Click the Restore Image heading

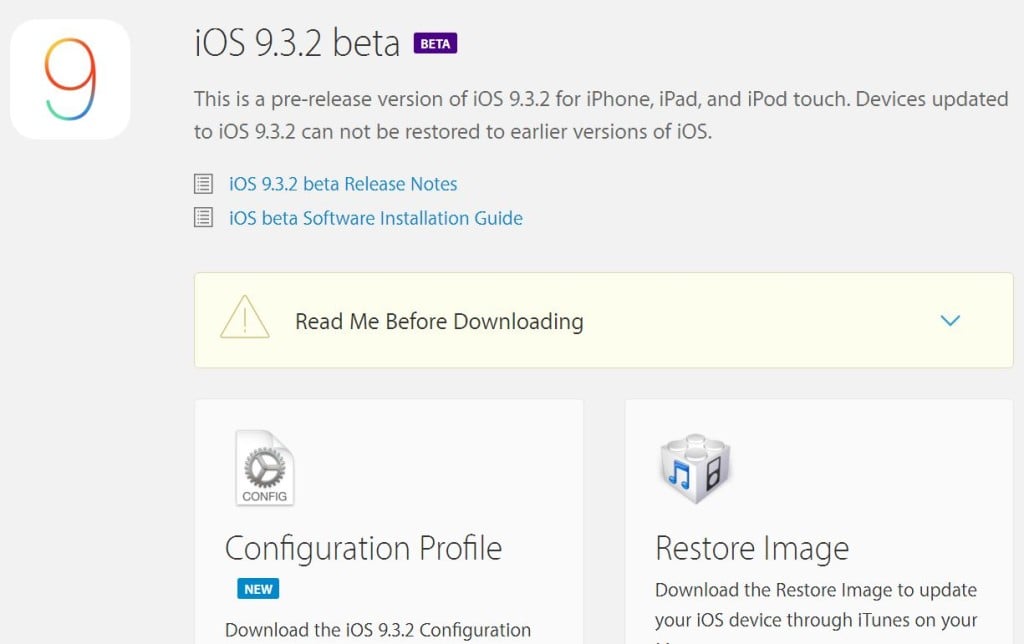pos(752,548)
